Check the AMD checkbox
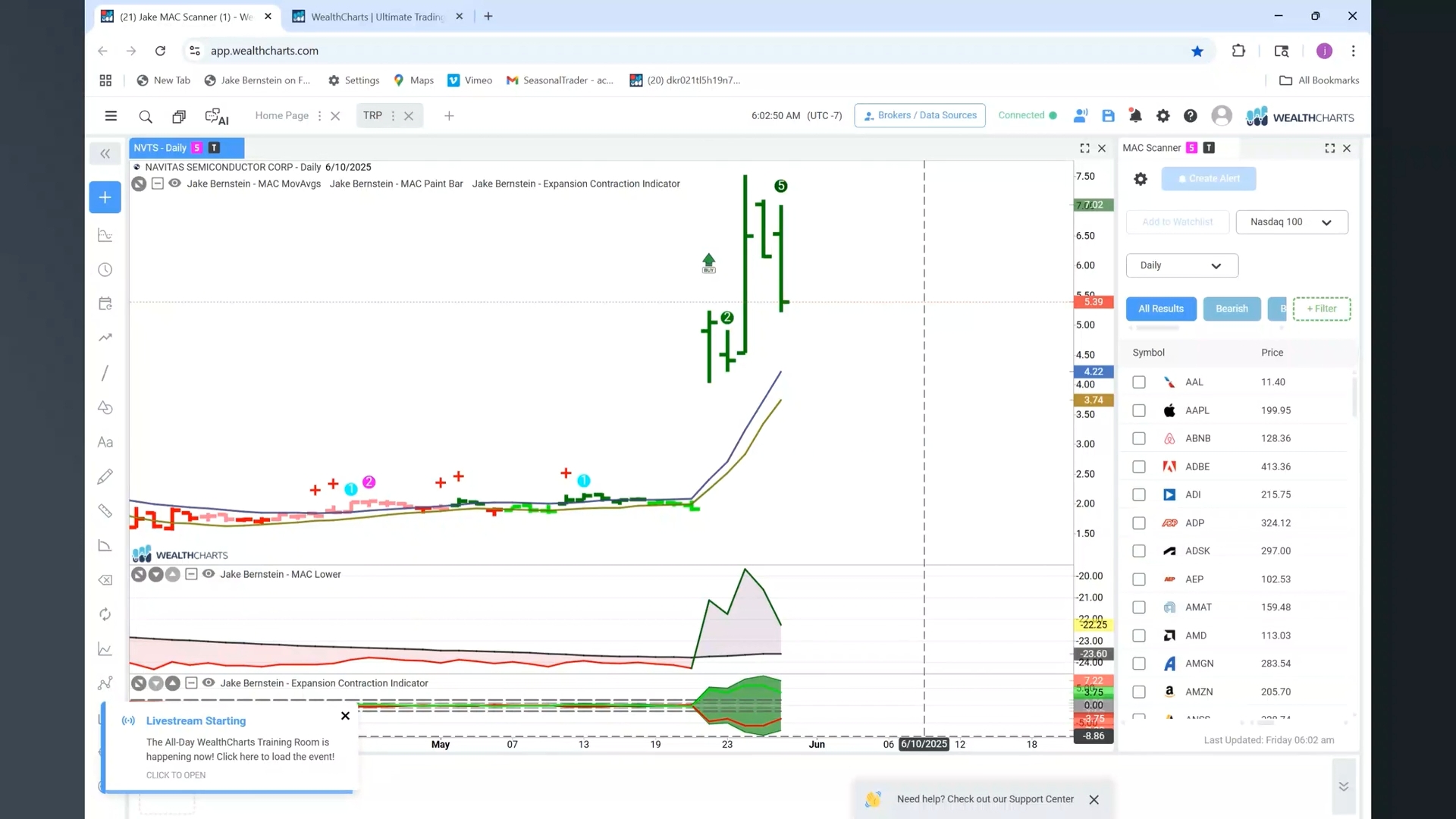 (1139, 635)
